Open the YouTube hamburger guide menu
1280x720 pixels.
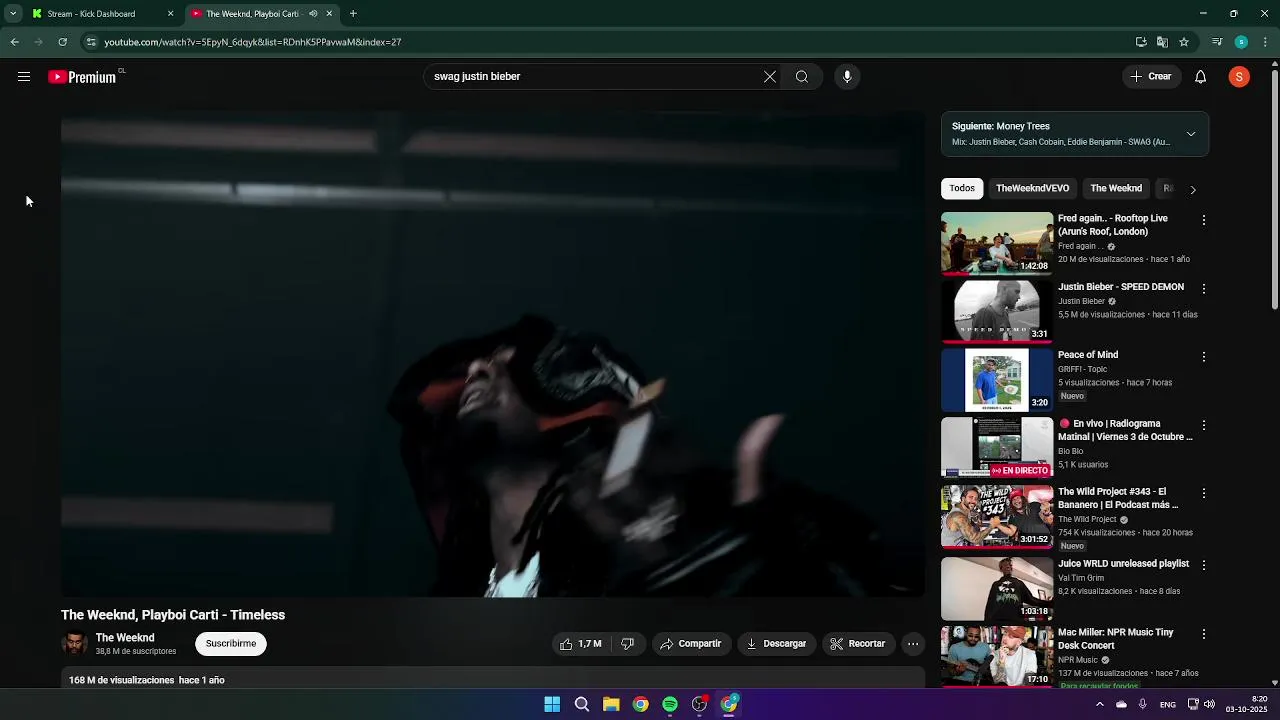pos(24,77)
